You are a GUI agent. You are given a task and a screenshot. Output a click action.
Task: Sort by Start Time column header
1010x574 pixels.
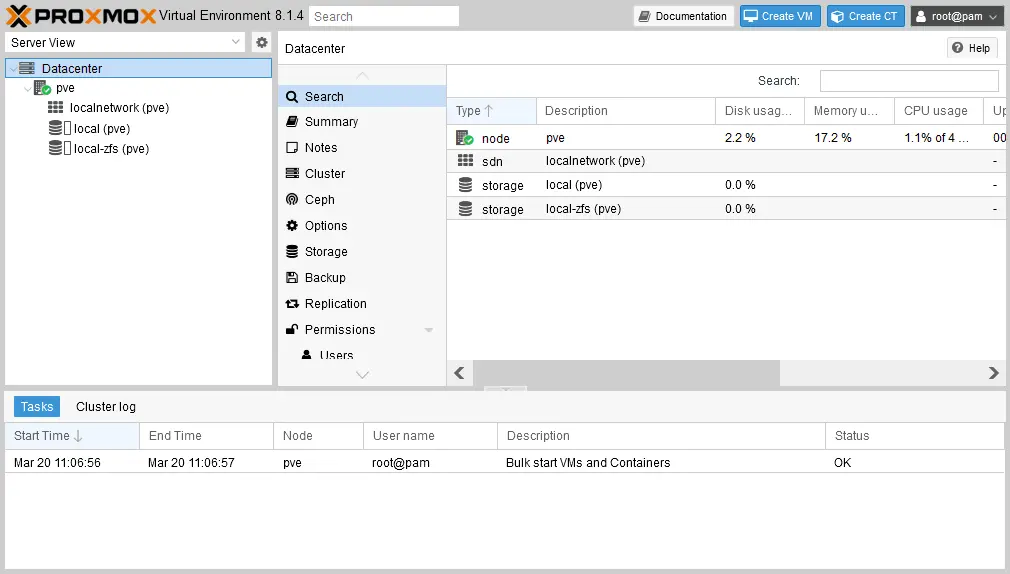click(x=72, y=435)
